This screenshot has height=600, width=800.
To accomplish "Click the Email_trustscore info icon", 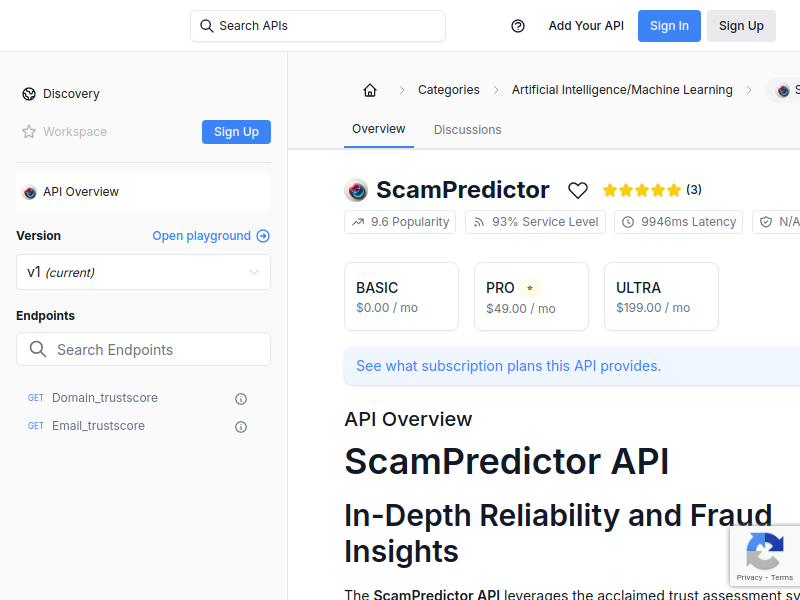I will 241,427.
